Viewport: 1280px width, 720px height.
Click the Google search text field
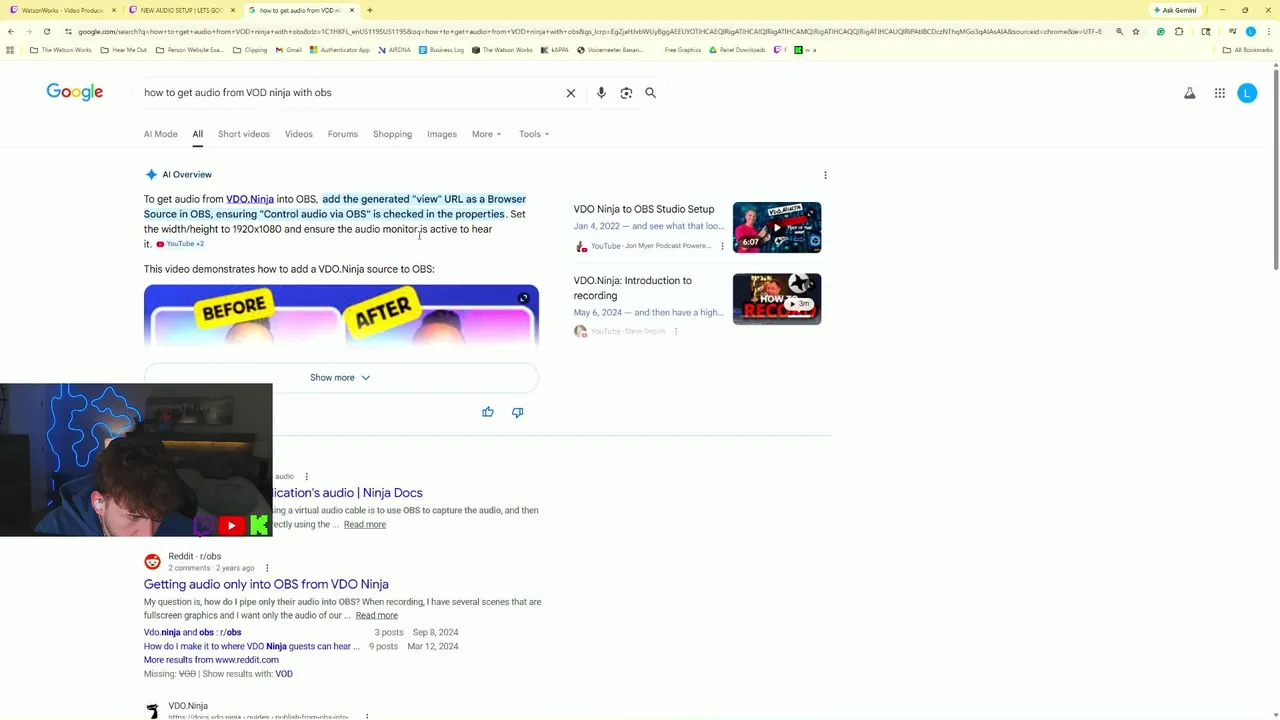[350, 93]
